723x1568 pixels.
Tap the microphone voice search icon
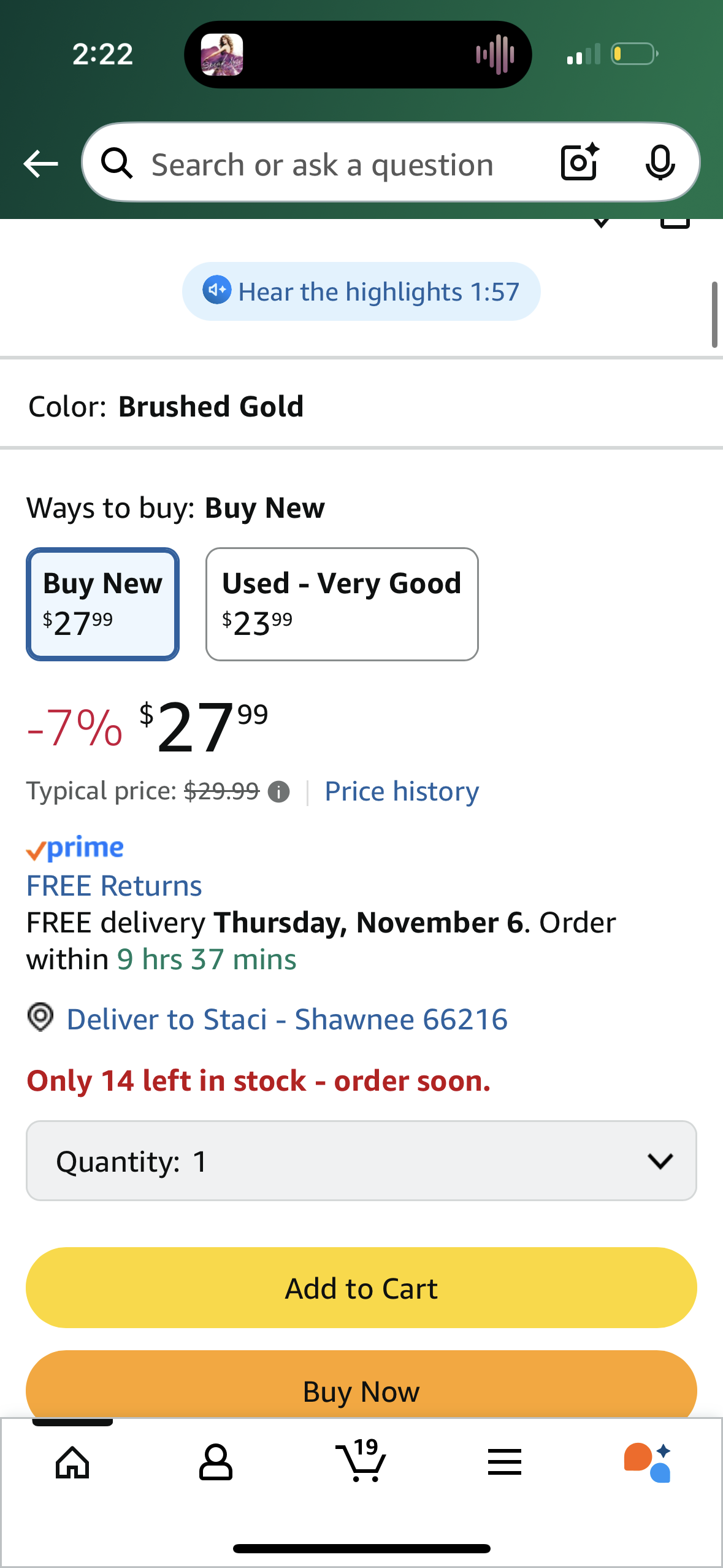[x=660, y=163]
